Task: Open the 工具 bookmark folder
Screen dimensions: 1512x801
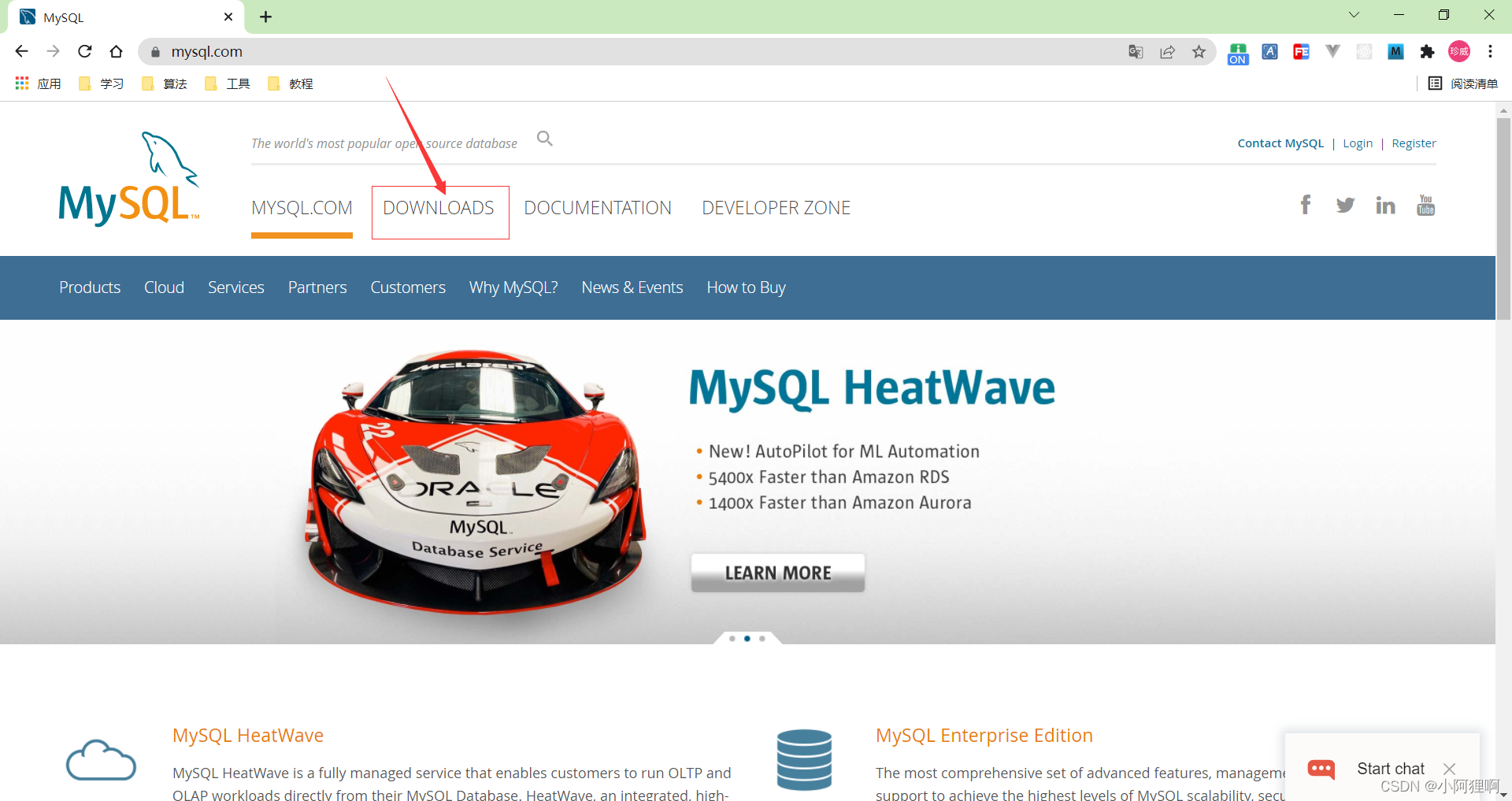Action: pyautogui.click(x=228, y=83)
